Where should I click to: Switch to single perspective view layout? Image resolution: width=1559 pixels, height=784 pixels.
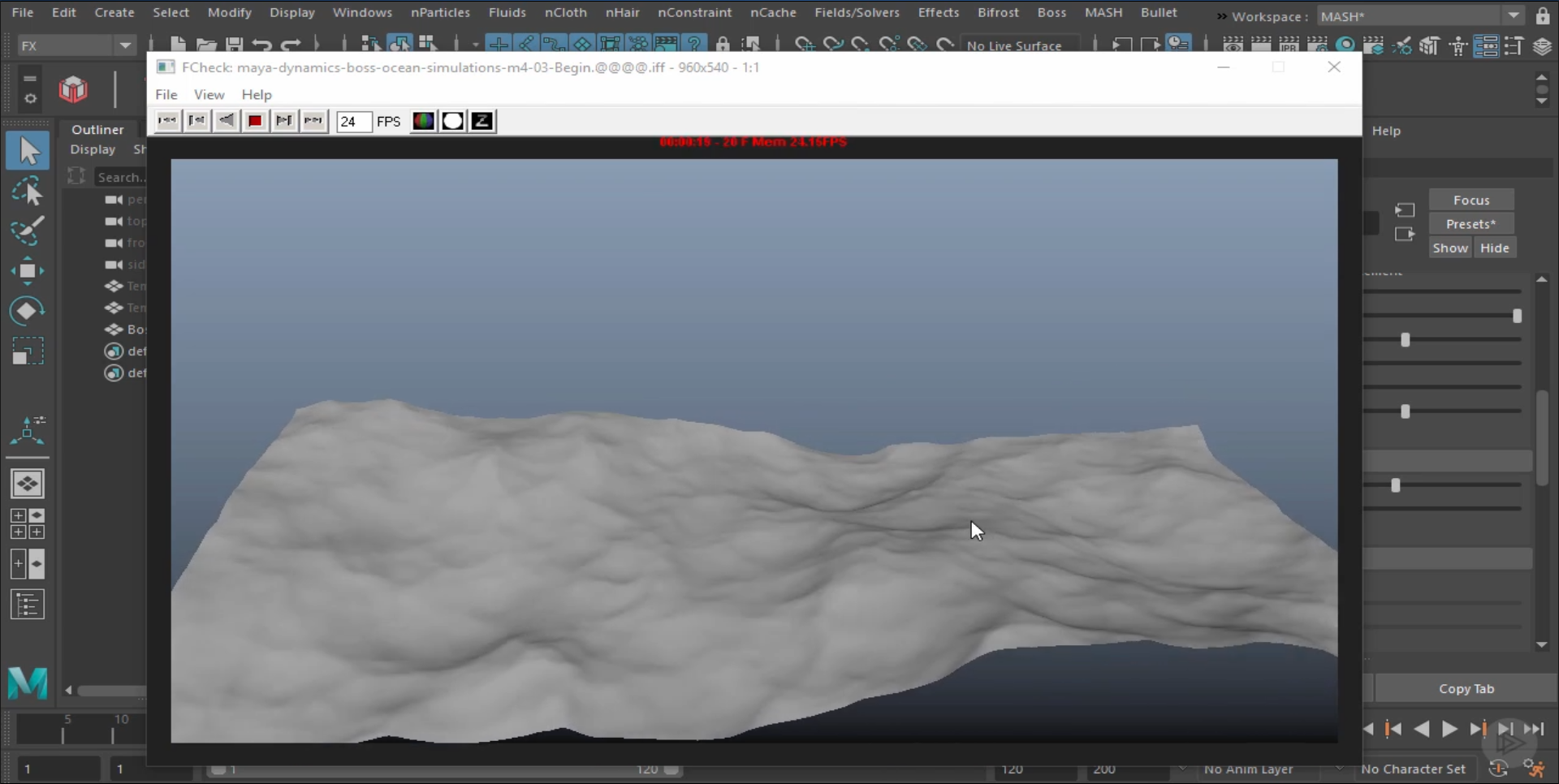pyautogui.click(x=28, y=485)
